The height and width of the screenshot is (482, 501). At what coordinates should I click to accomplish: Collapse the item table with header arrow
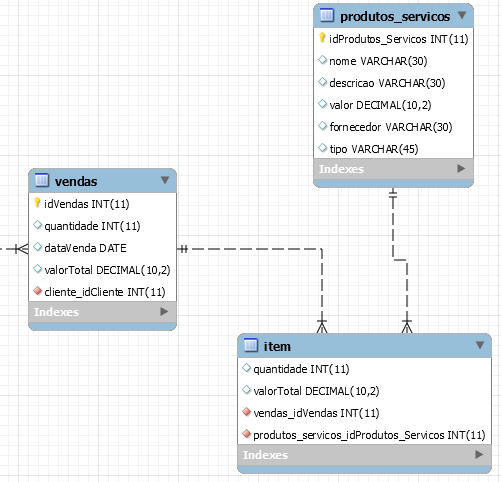480,345
